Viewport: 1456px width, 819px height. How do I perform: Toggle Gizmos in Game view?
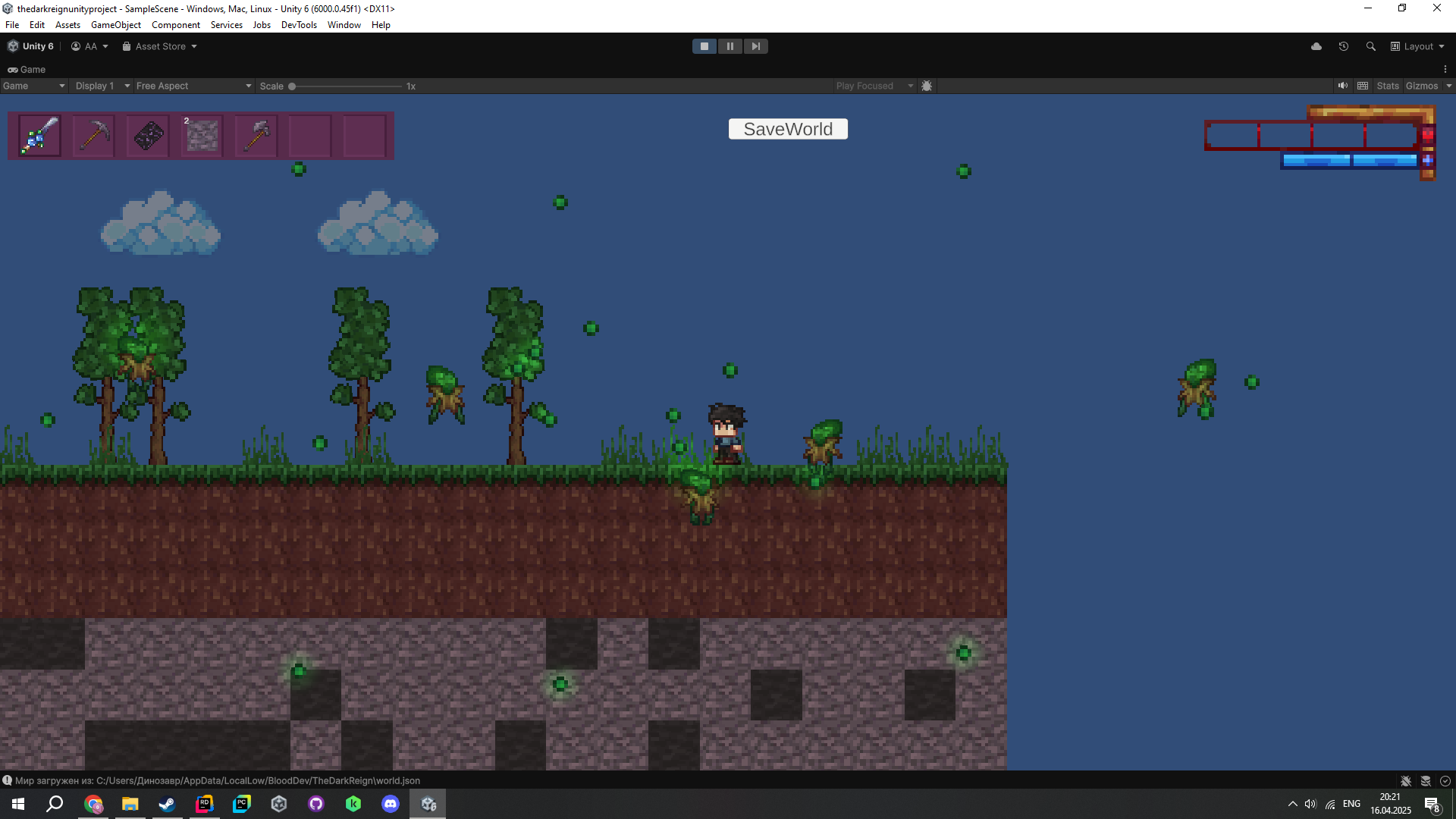1422,86
